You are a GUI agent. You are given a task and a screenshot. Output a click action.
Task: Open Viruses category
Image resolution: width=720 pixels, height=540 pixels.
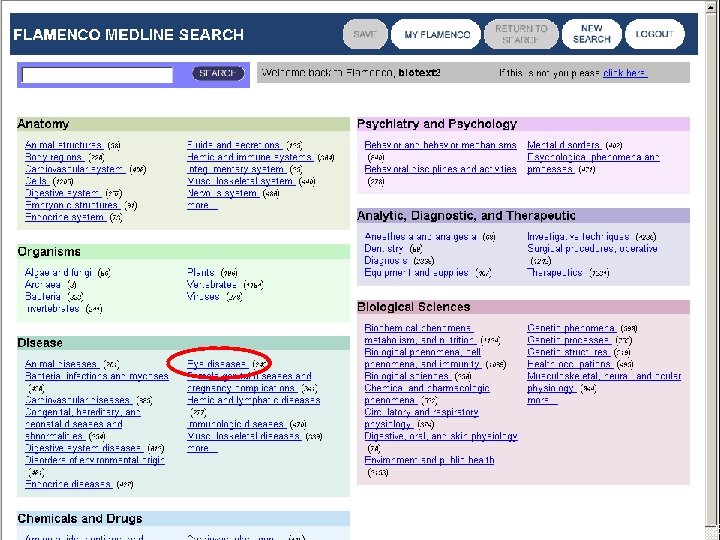203,296
